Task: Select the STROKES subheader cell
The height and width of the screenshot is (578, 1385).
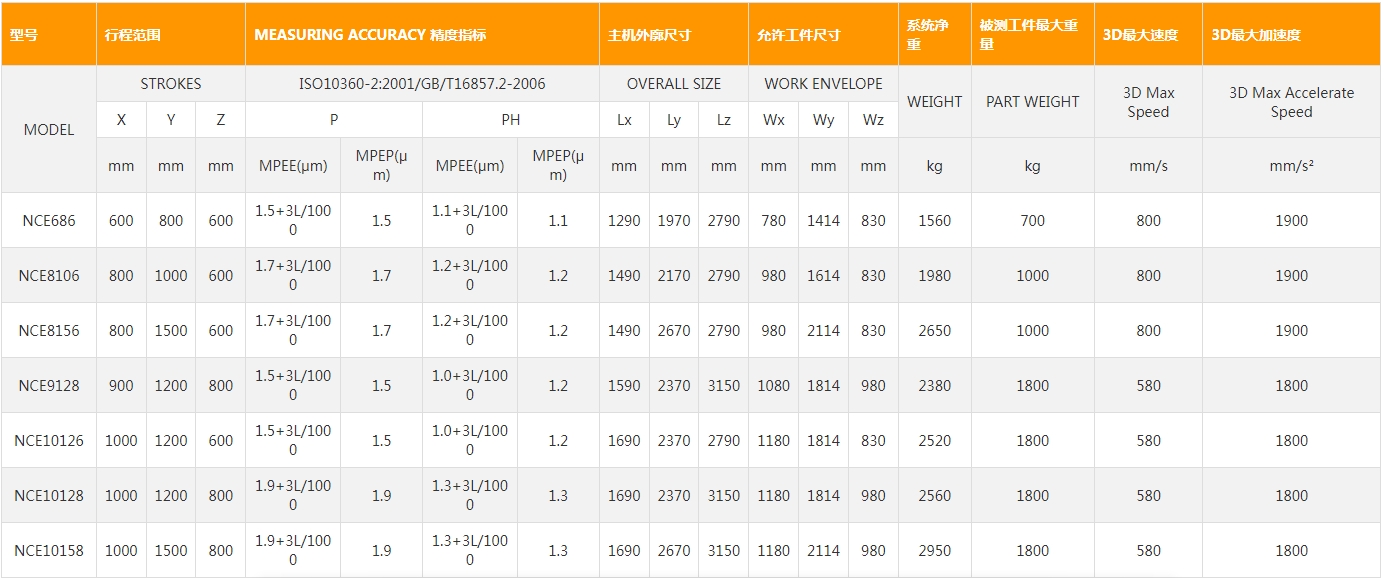Action: [x=170, y=84]
